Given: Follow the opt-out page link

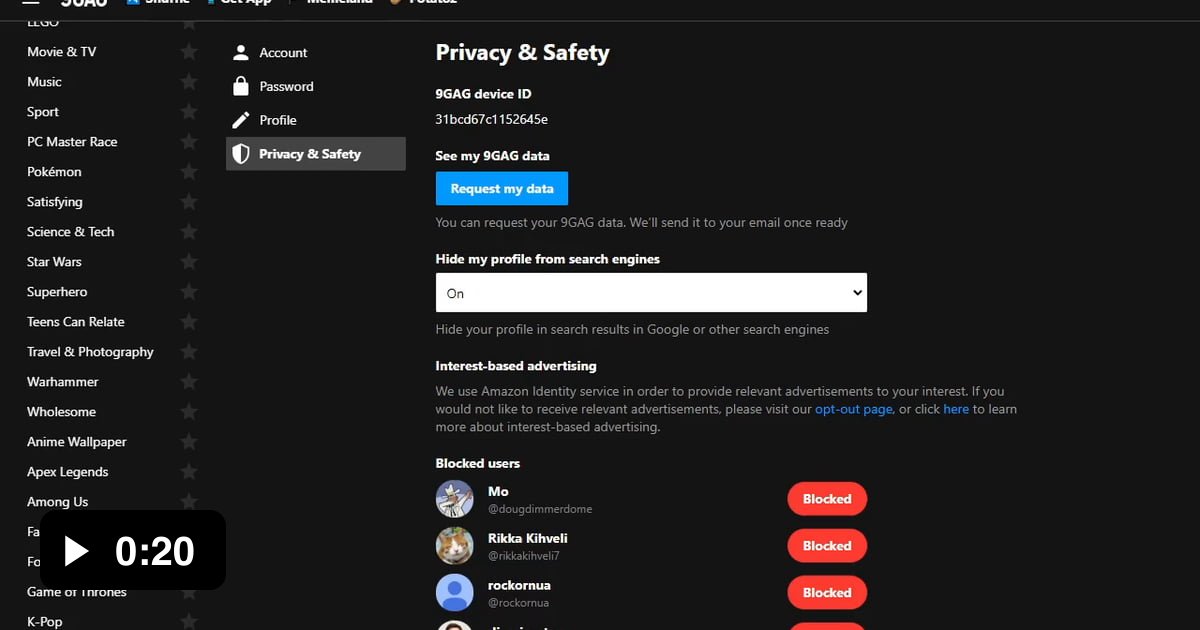Looking at the screenshot, I should (x=853, y=409).
